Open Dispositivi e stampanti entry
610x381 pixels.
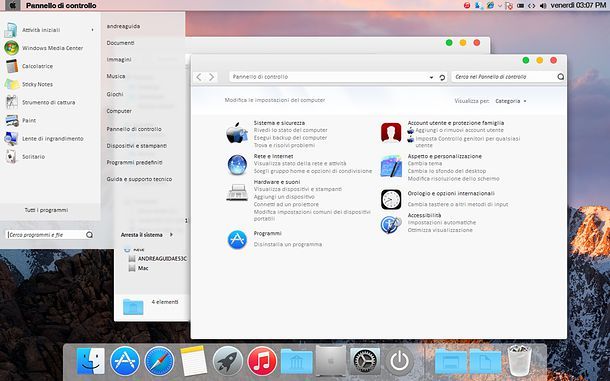coord(137,146)
